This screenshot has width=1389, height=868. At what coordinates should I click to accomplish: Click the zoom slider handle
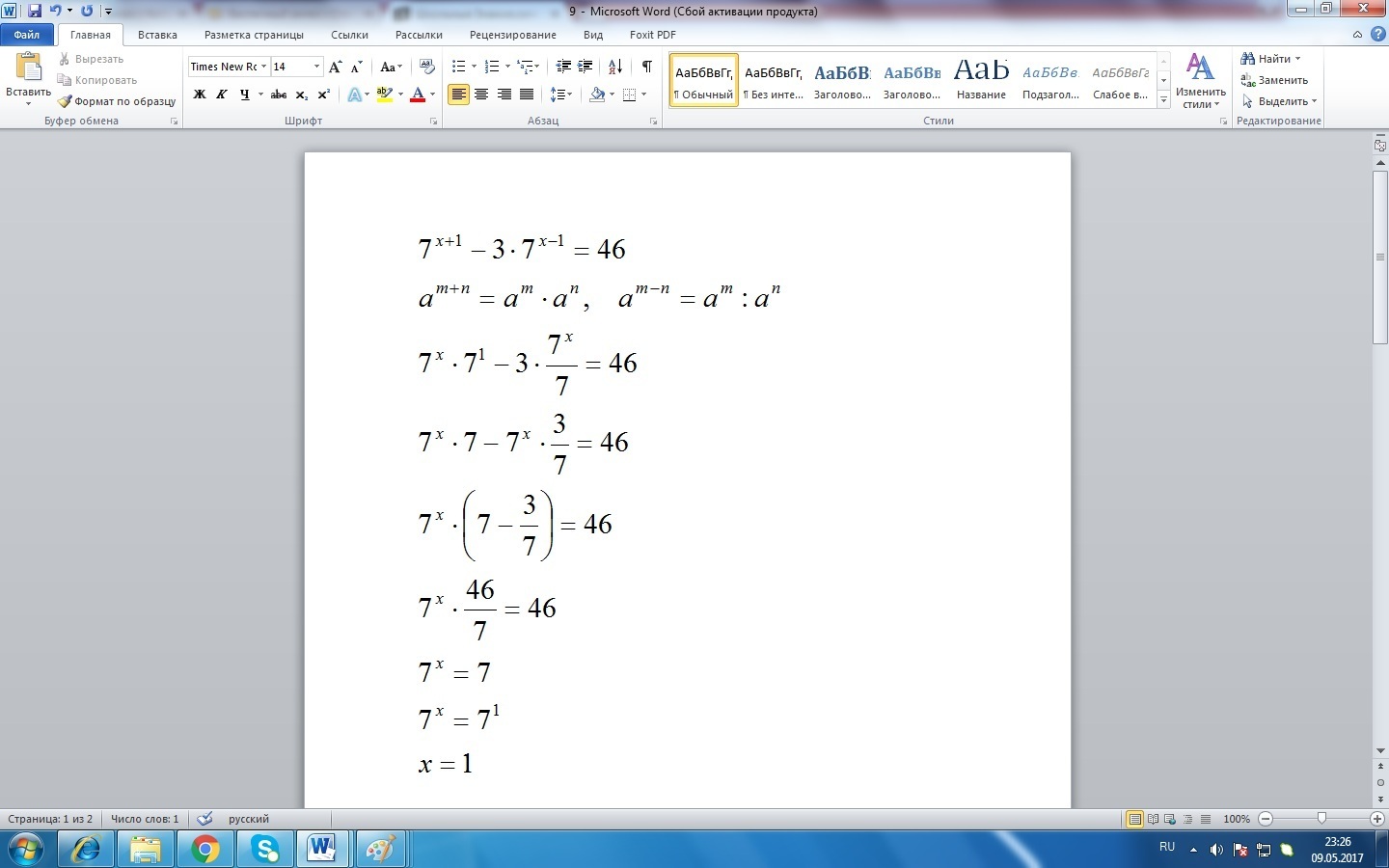tap(1321, 819)
